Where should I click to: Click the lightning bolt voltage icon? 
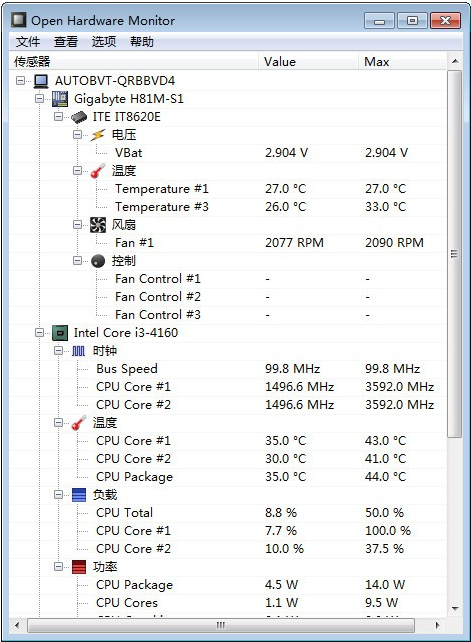98,135
